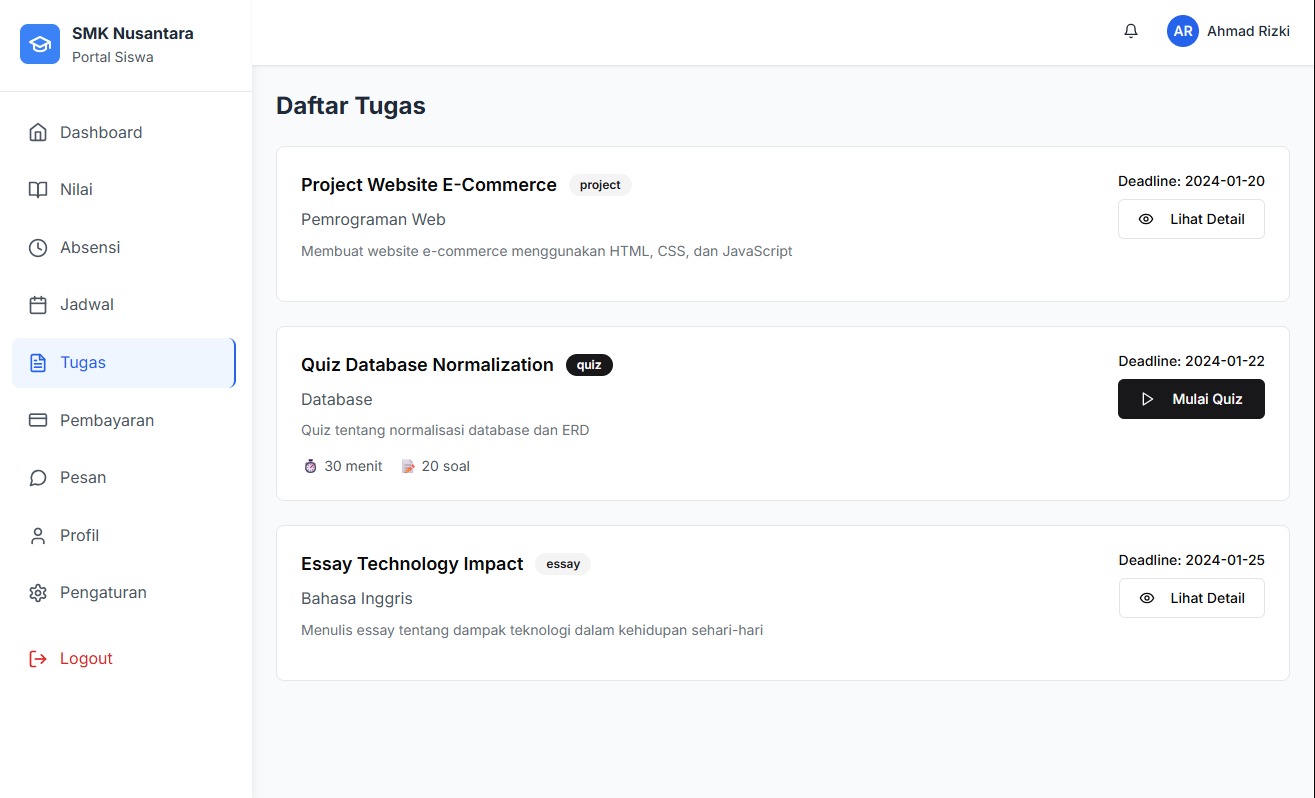1315x798 pixels.
Task: Log out using the Logout link
Action: pyautogui.click(x=86, y=659)
